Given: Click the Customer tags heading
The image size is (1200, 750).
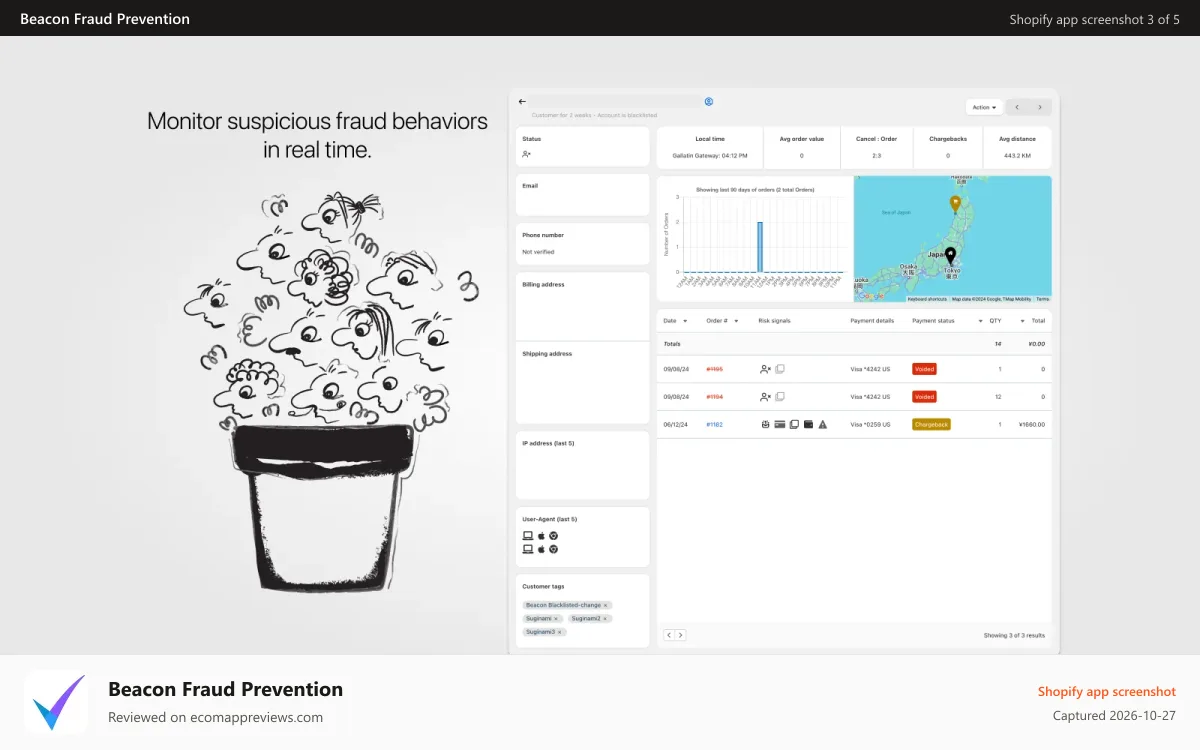Looking at the screenshot, I should [x=543, y=586].
